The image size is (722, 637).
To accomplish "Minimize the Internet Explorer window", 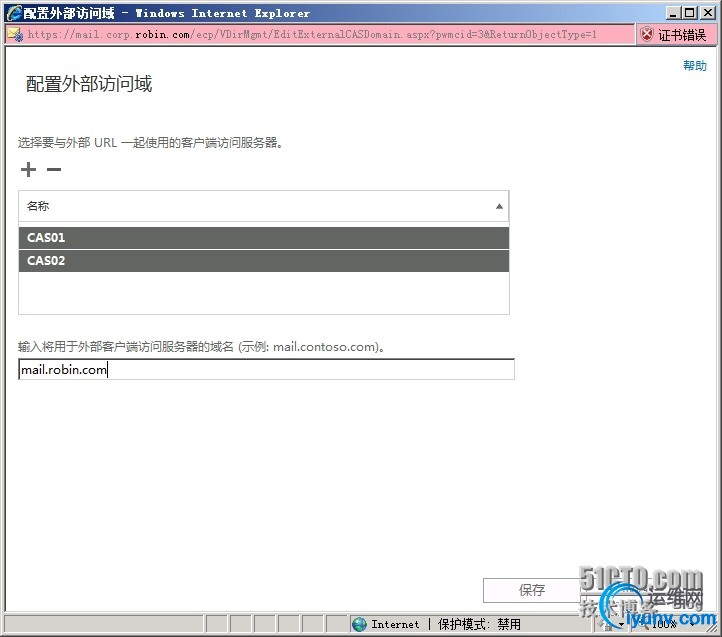I will pos(673,13).
